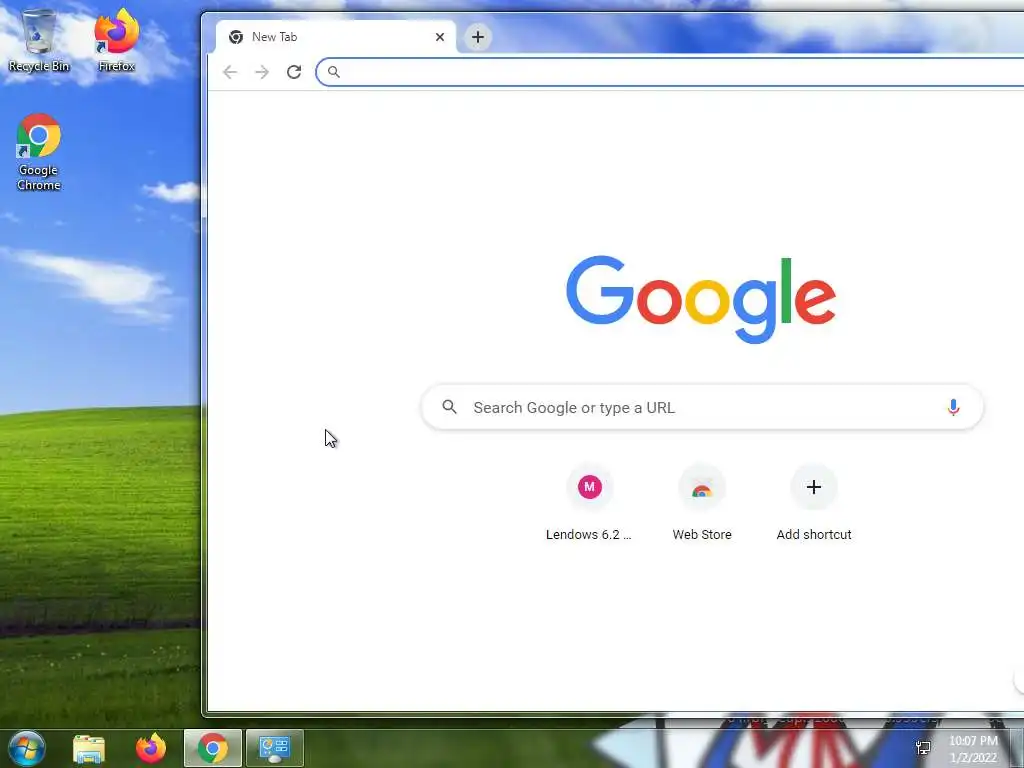Screen dimensions: 1024x768
Task: Open the Web Store shortcut
Action: click(702, 504)
